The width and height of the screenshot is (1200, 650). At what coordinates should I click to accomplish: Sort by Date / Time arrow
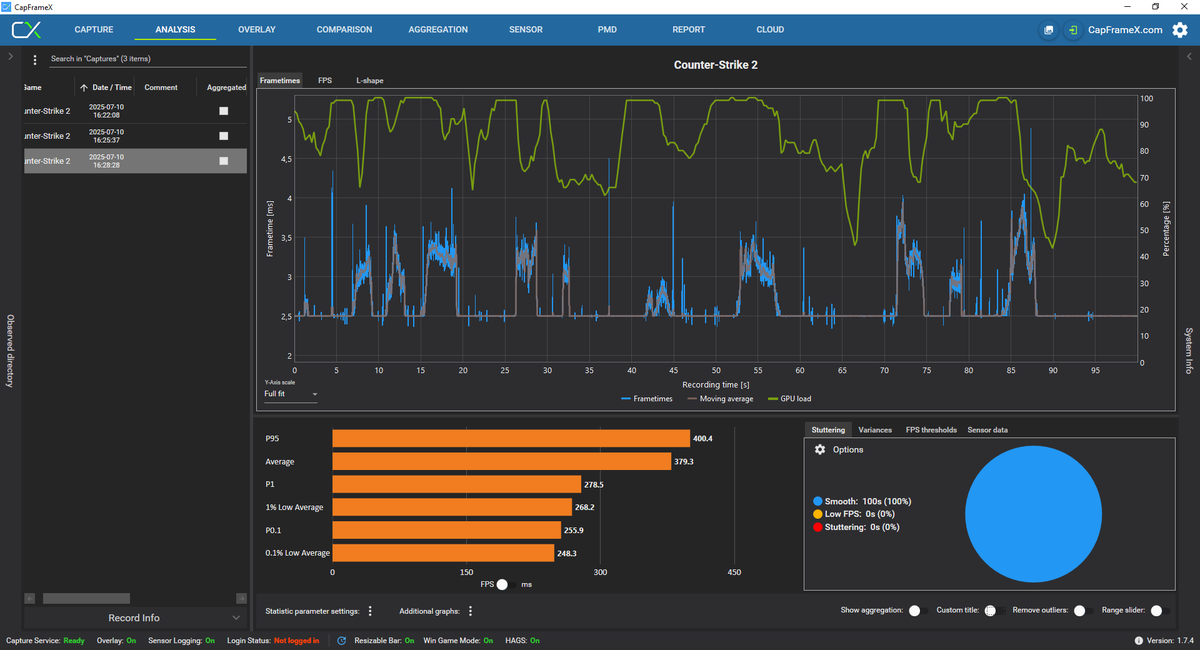tap(84, 88)
